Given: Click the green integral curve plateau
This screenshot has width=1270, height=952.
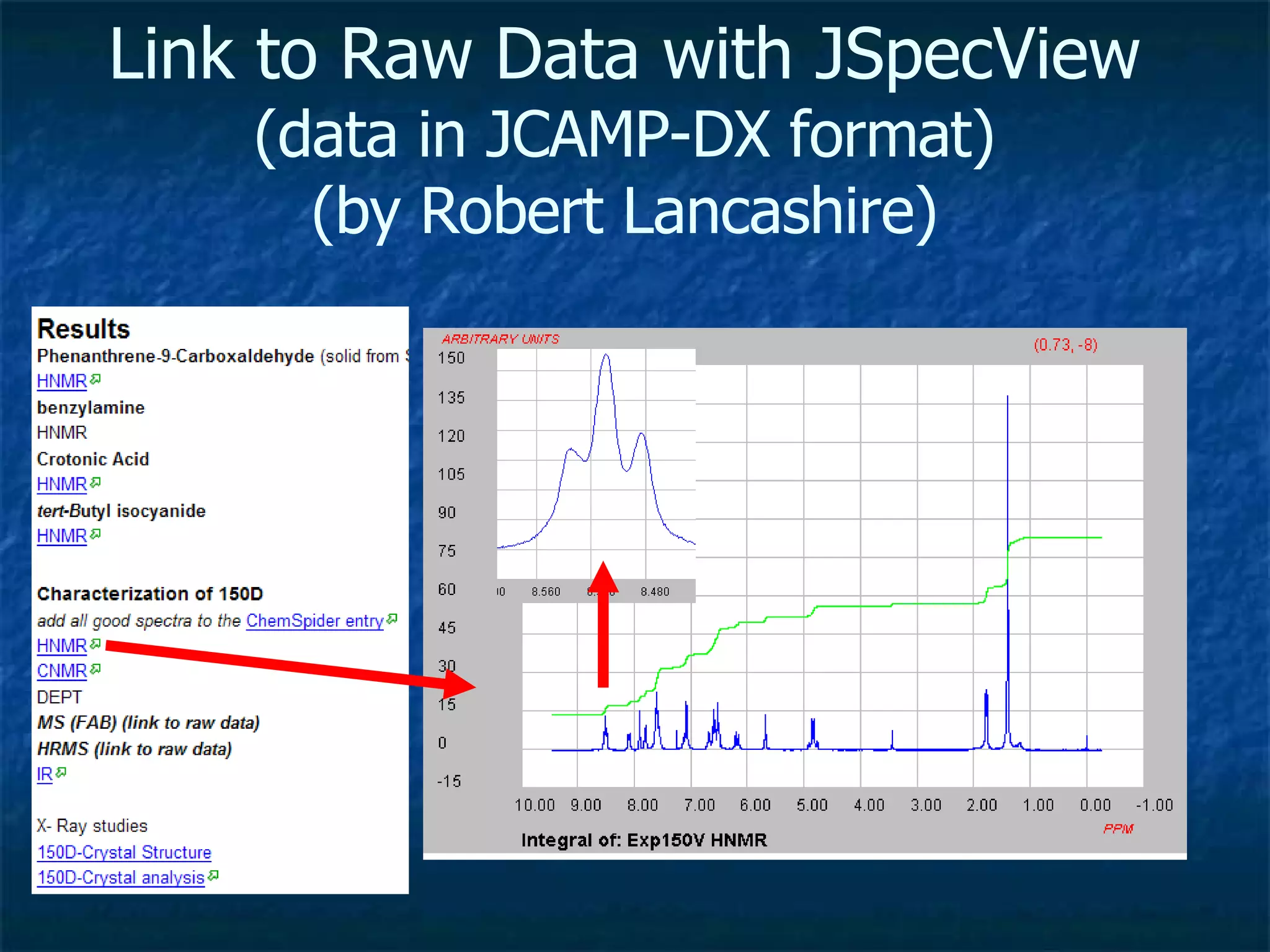Looking at the screenshot, I should click(1062, 537).
